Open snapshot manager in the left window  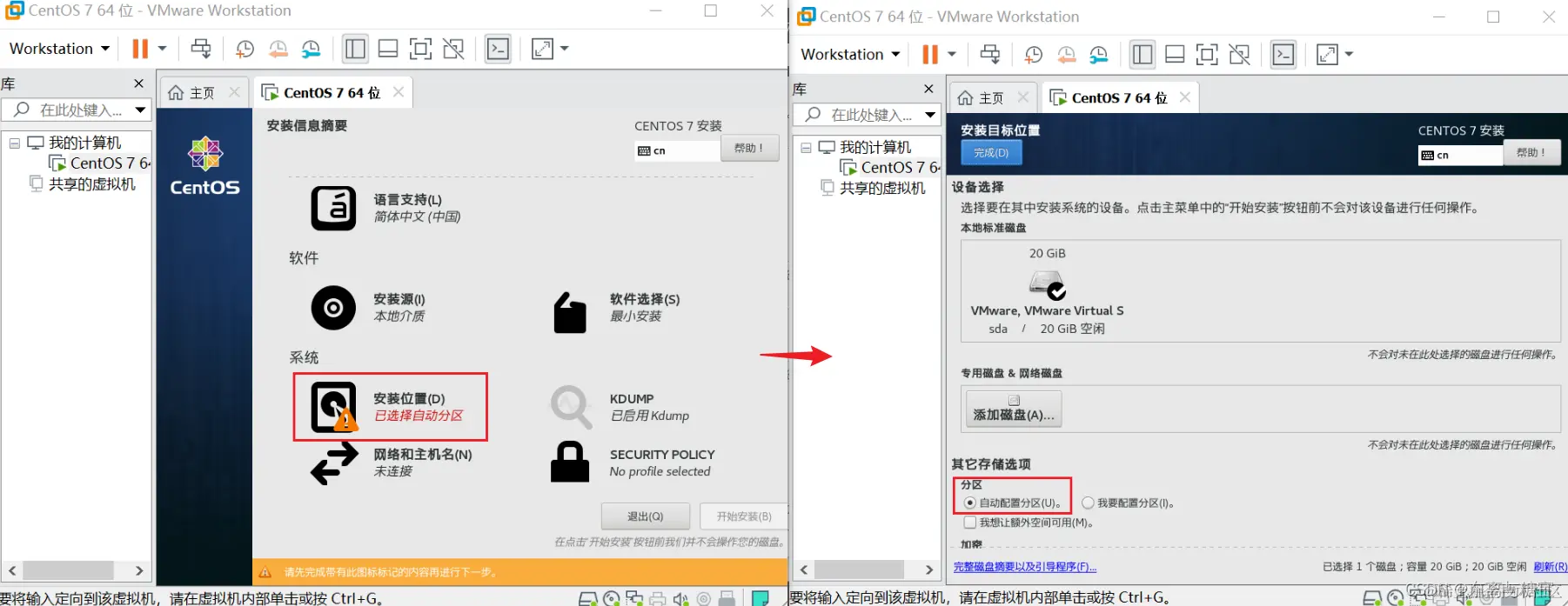coord(311,49)
